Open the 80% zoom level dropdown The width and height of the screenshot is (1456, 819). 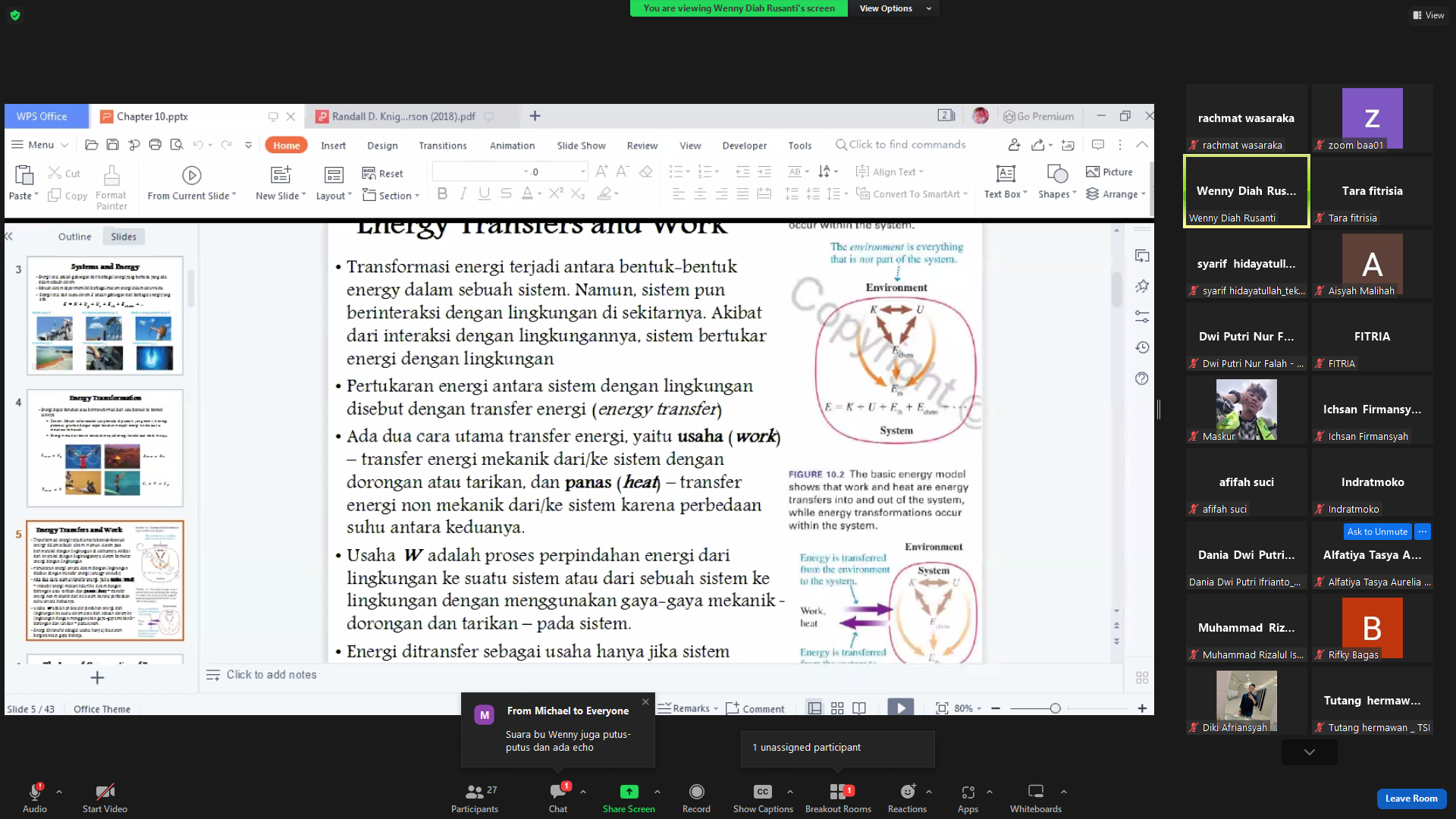coord(968,708)
